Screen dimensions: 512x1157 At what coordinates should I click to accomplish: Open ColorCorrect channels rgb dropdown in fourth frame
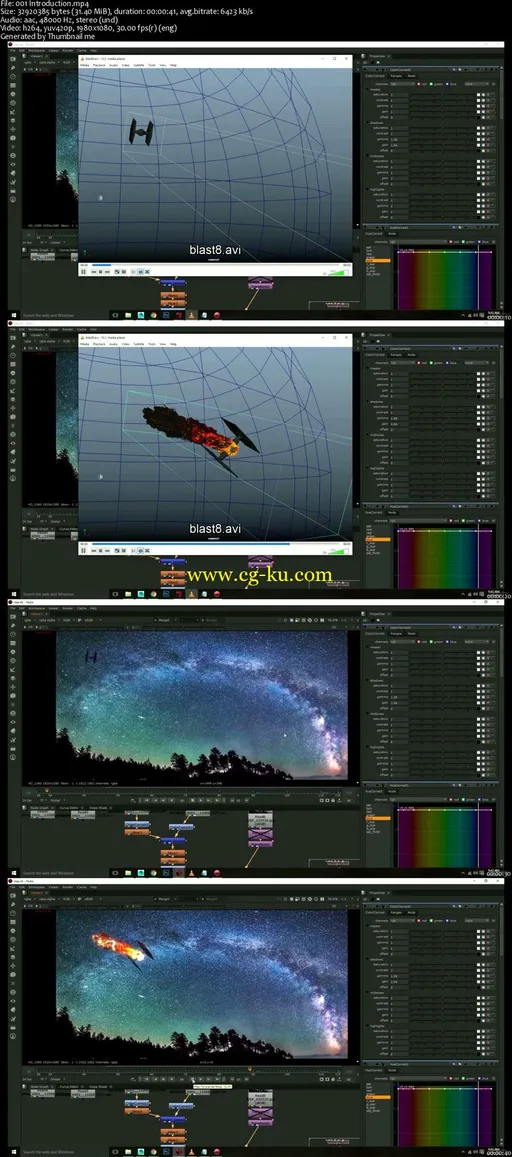402,920
